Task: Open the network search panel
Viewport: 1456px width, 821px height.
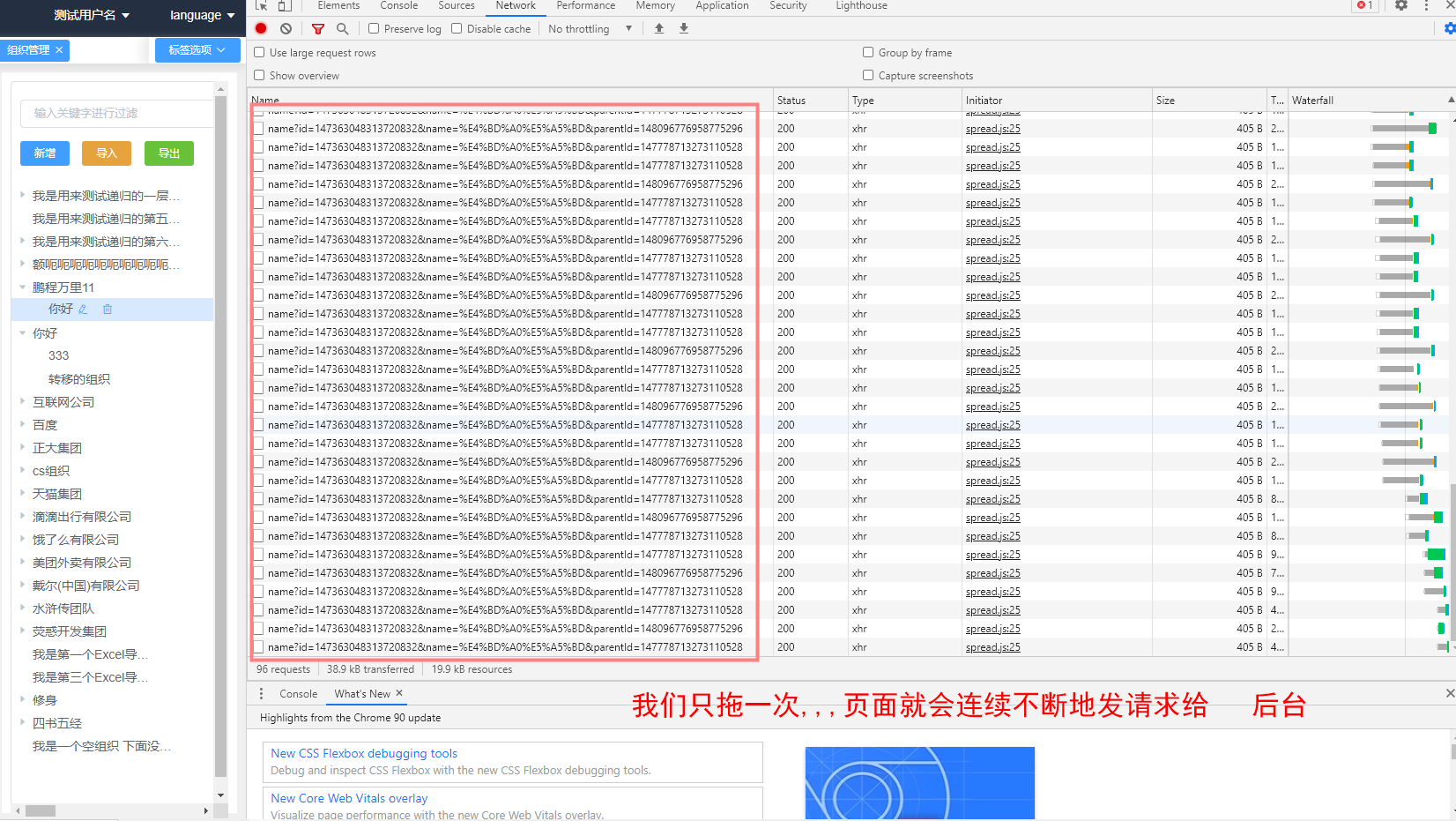Action: click(343, 28)
